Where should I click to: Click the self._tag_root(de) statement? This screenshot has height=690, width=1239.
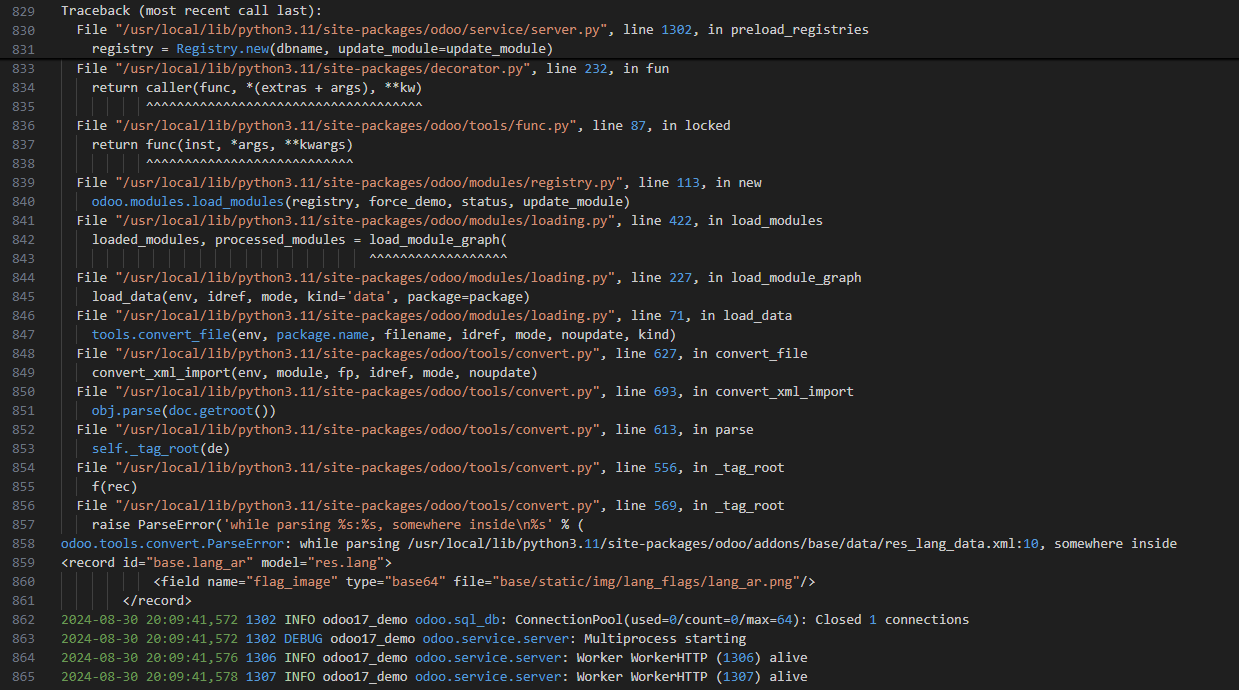click(x=160, y=448)
